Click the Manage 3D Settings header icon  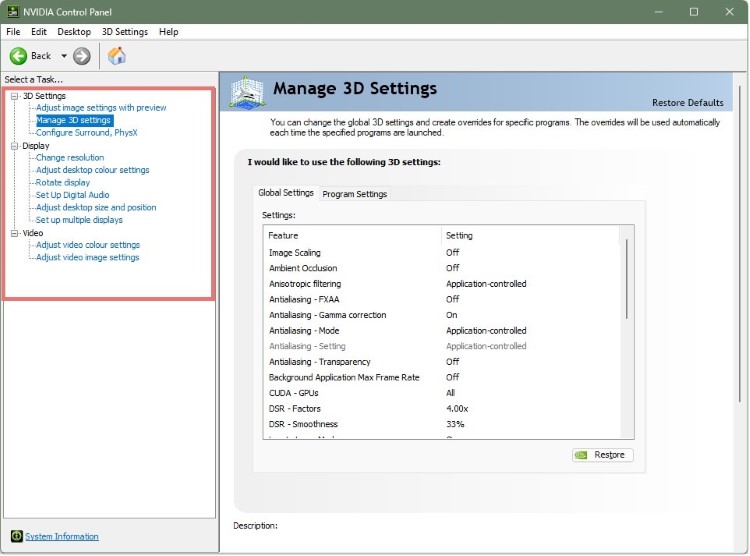click(x=246, y=91)
